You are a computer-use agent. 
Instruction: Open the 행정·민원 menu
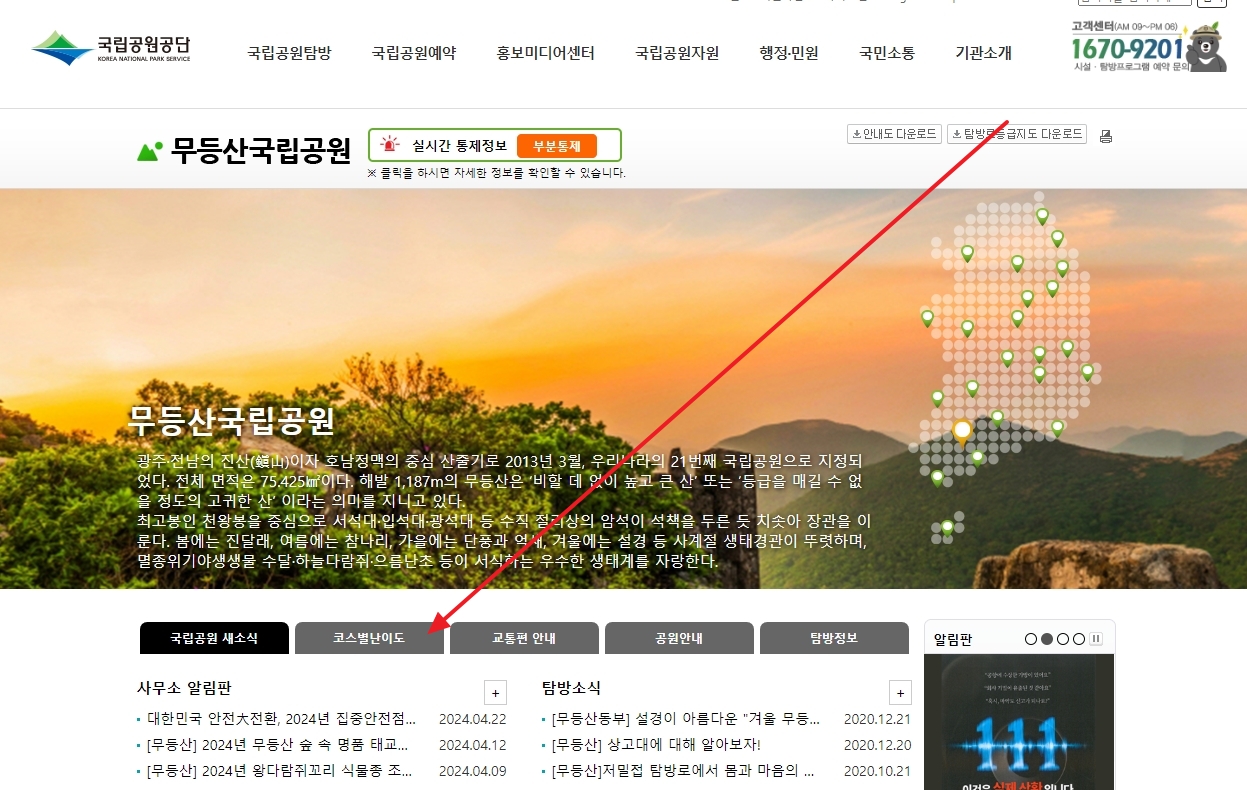pyautogui.click(x=789, y=53)
